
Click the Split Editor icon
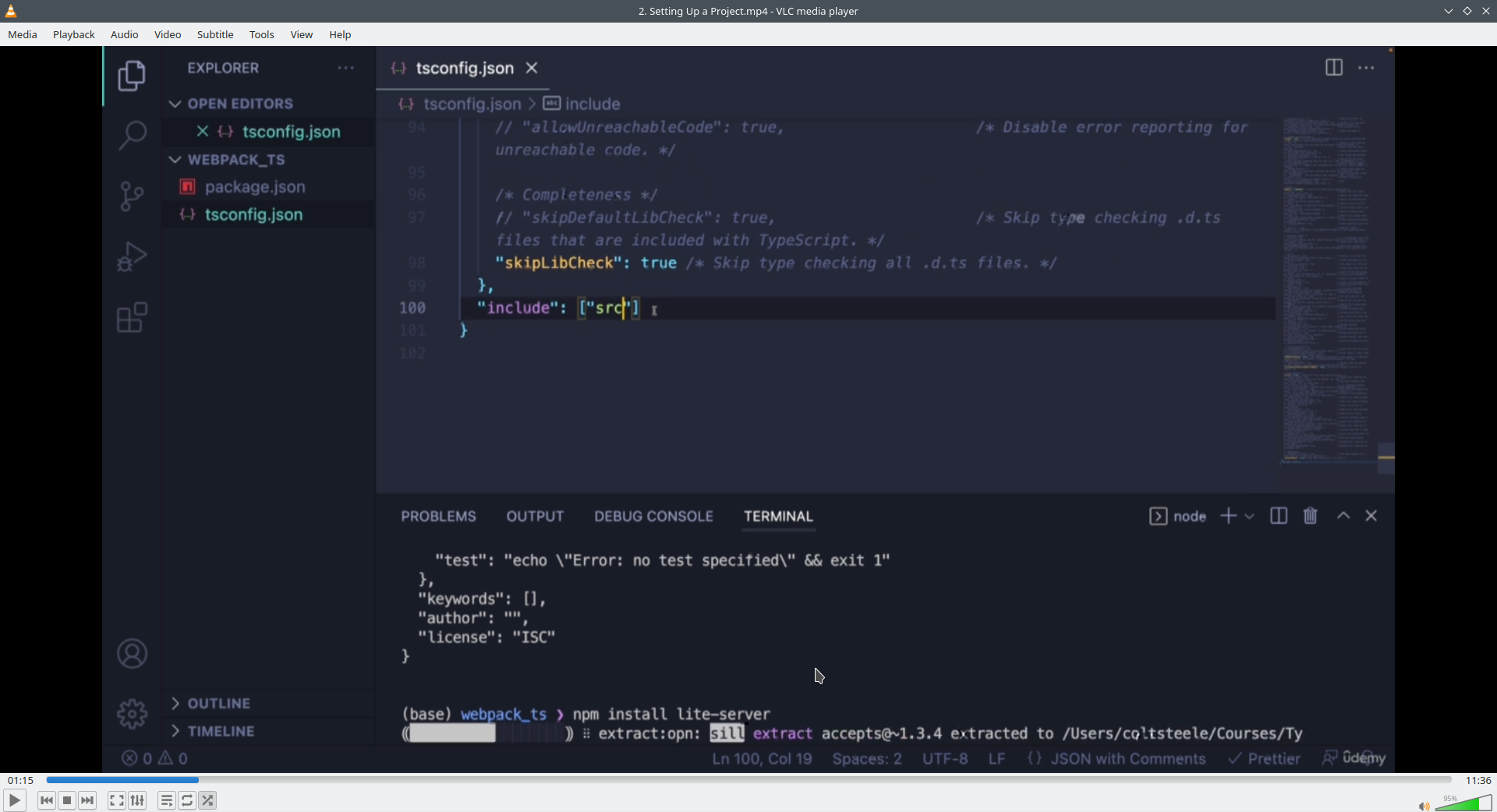pos(1333,68)
